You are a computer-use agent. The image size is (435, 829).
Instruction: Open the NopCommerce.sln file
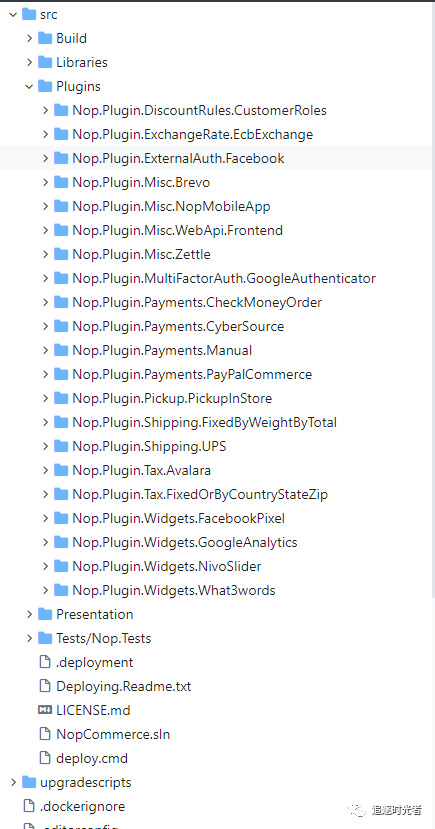coord(113,734)
